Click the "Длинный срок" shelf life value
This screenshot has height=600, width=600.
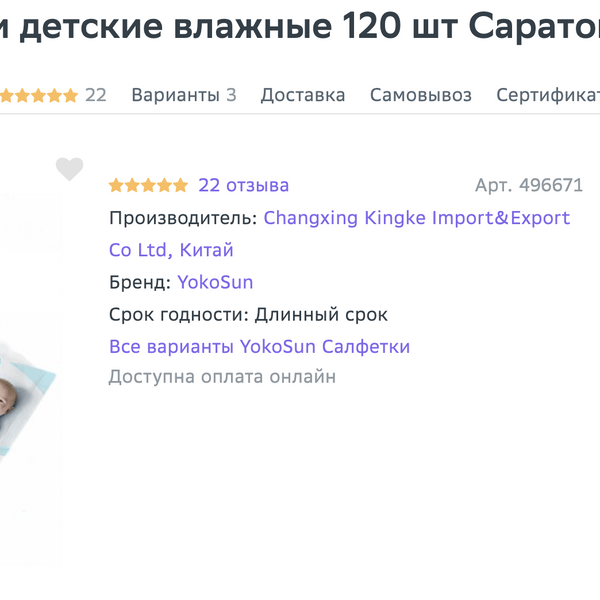(321, 315)
